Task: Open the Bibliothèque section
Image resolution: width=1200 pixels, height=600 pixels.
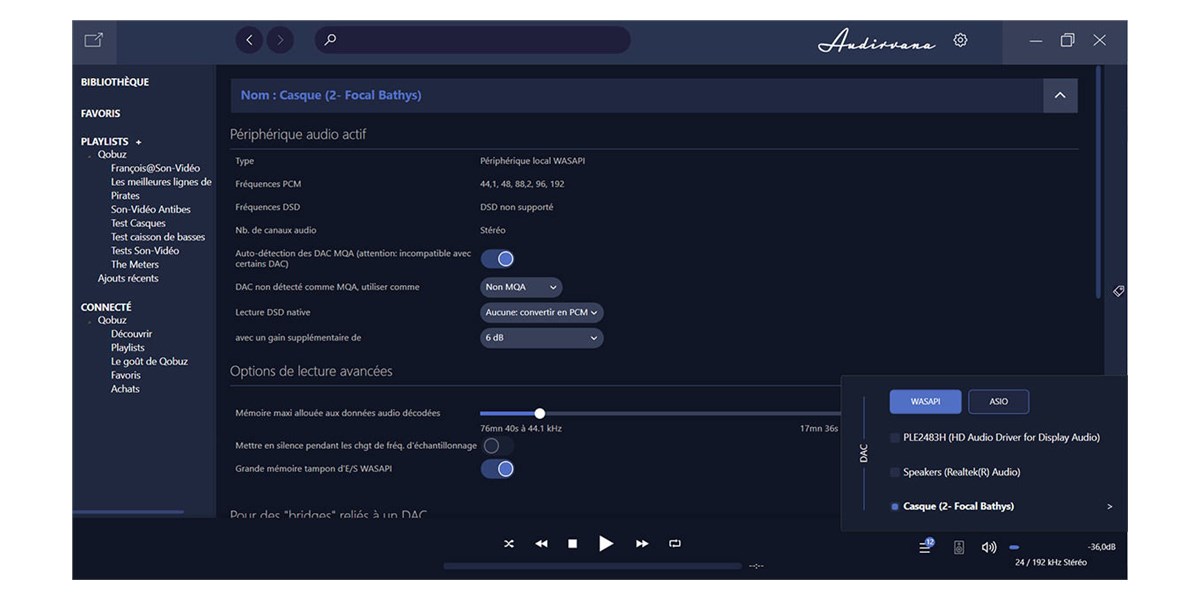Action: [115, 82]
